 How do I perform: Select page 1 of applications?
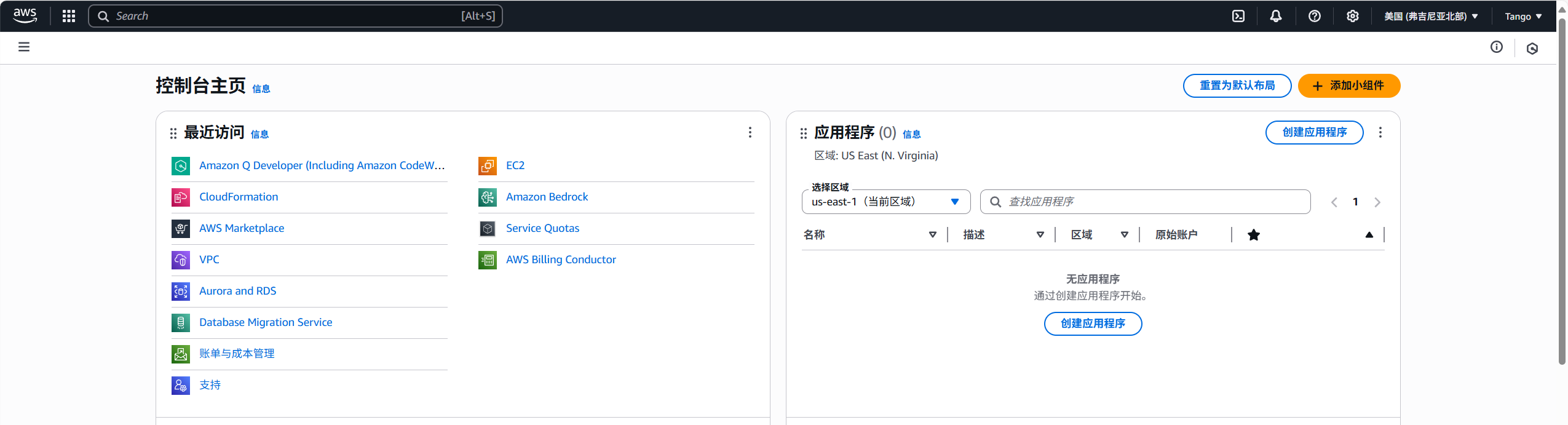click(1355, 202)
